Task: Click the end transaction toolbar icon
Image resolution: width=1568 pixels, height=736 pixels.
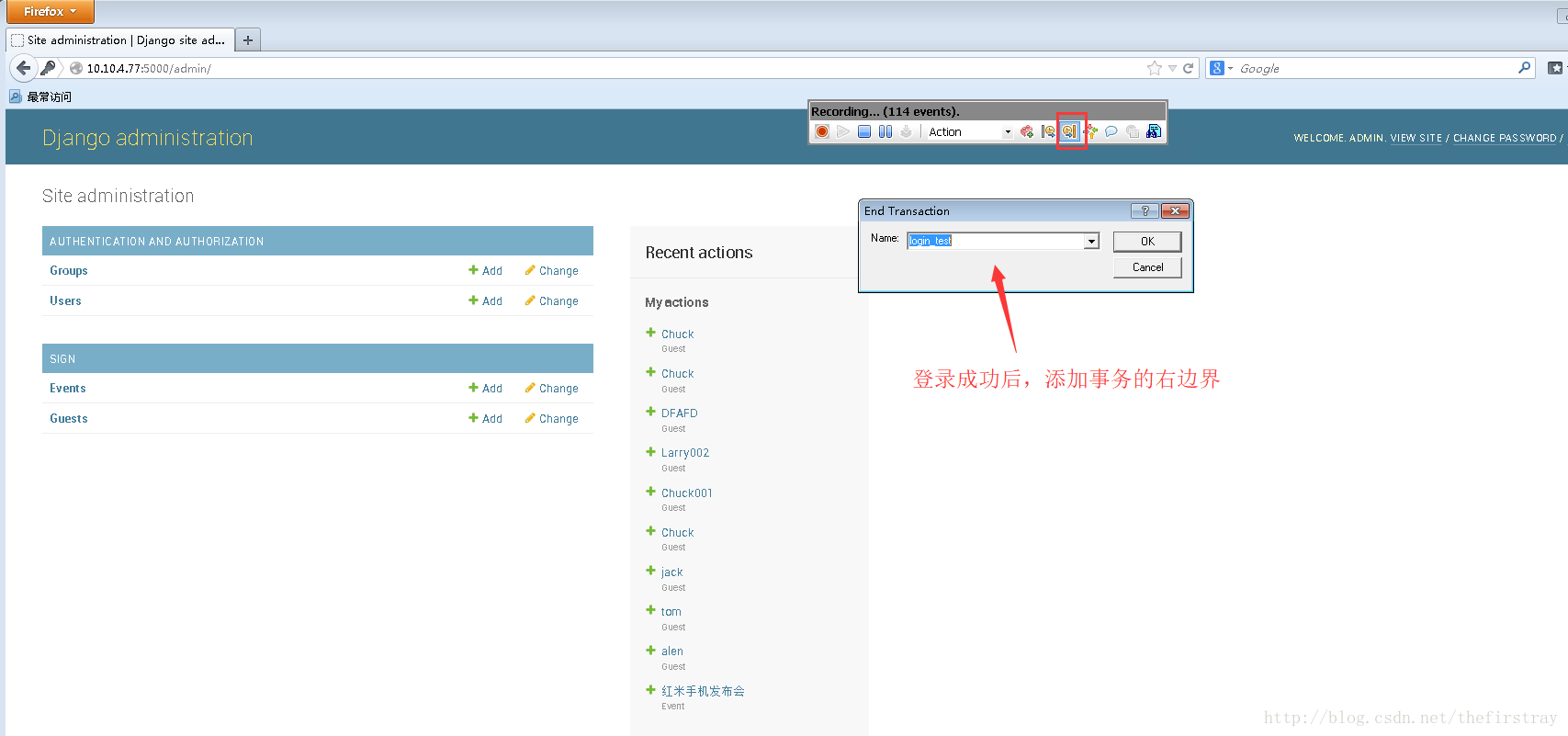Action: pyautogui.click(x=1069, y=131)
